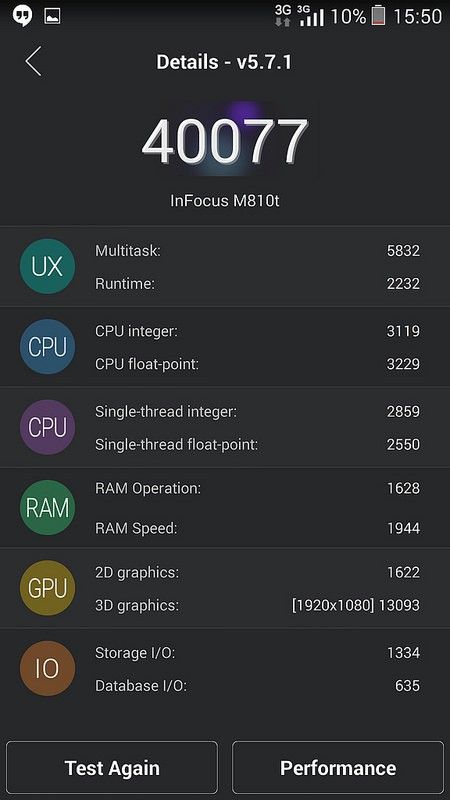Select the Multitask score row
This screenshot has height=800, width=450.
257,251
